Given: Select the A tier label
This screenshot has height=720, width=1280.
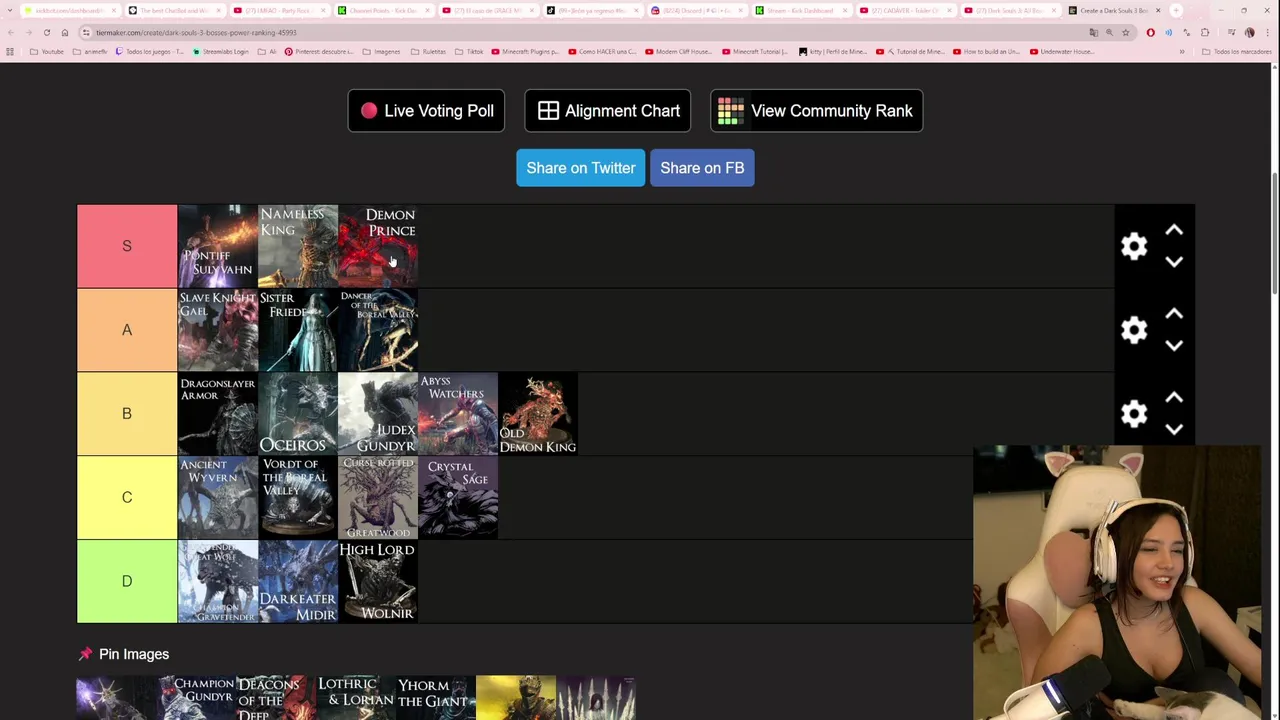Looking at the screenshot, I should coord(127,330).
